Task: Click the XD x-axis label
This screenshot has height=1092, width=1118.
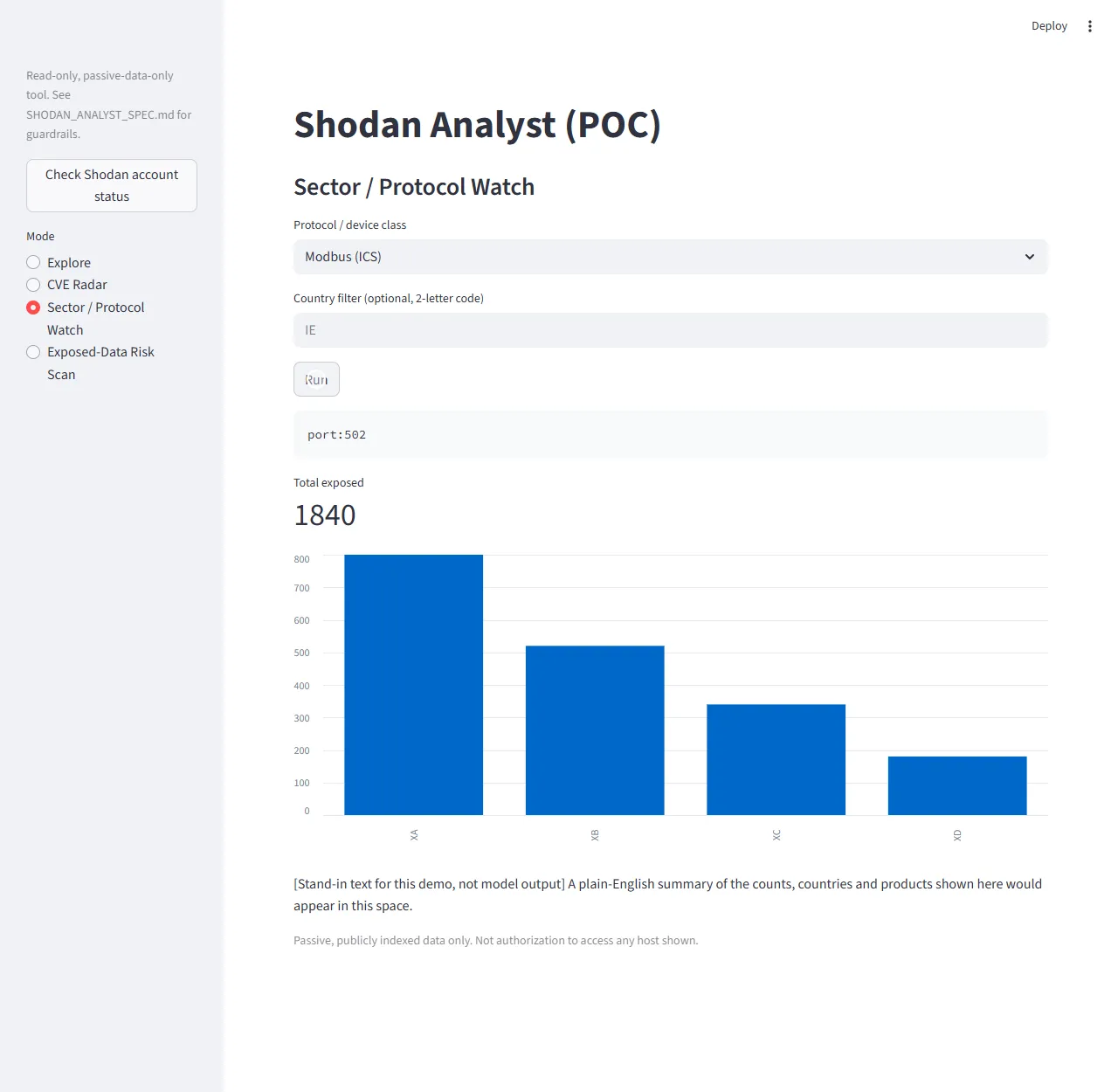Action: pyautogui.click(x=957, y=835)
